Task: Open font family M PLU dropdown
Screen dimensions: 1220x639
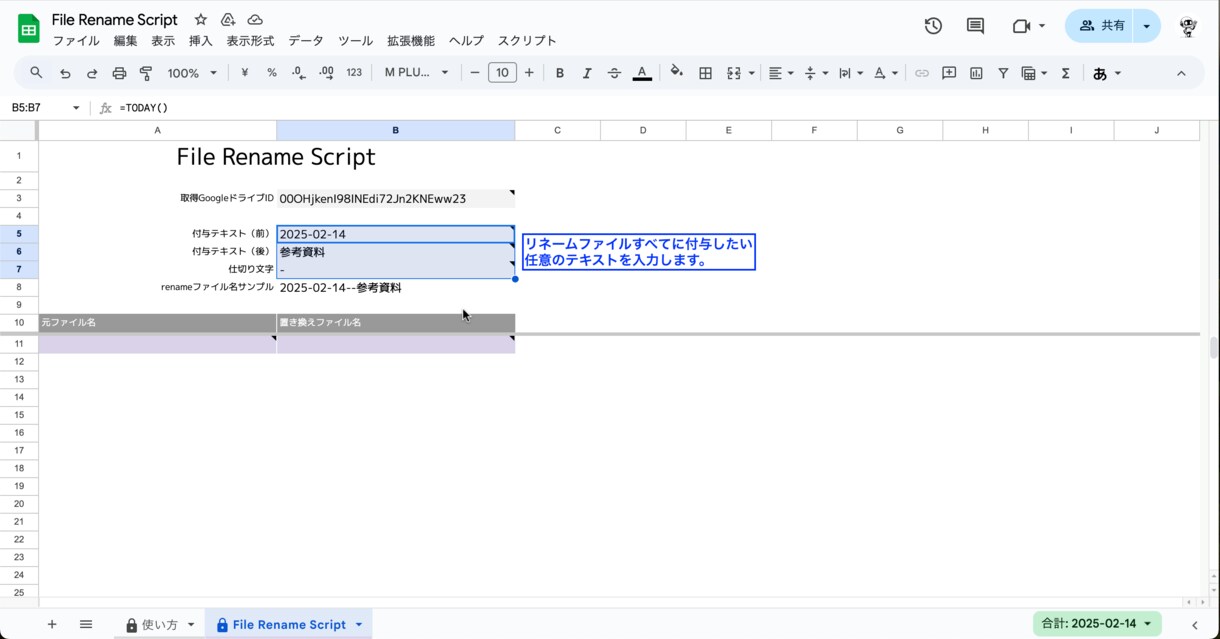Action: 417,73
